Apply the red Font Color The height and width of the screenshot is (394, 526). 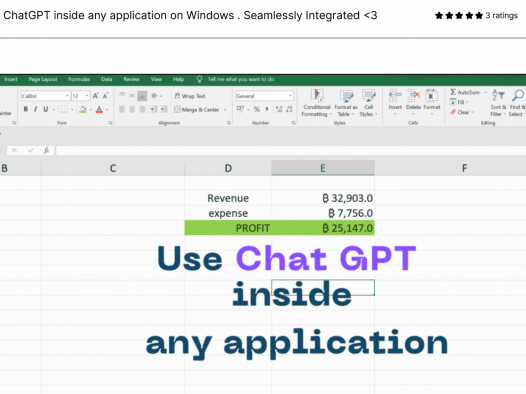[x=99, y=109]
